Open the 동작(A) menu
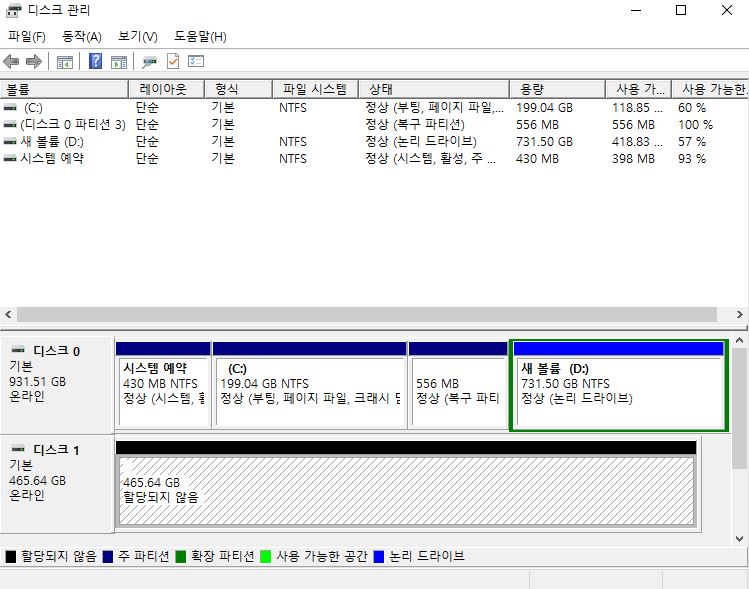 (x=82, y=36)
